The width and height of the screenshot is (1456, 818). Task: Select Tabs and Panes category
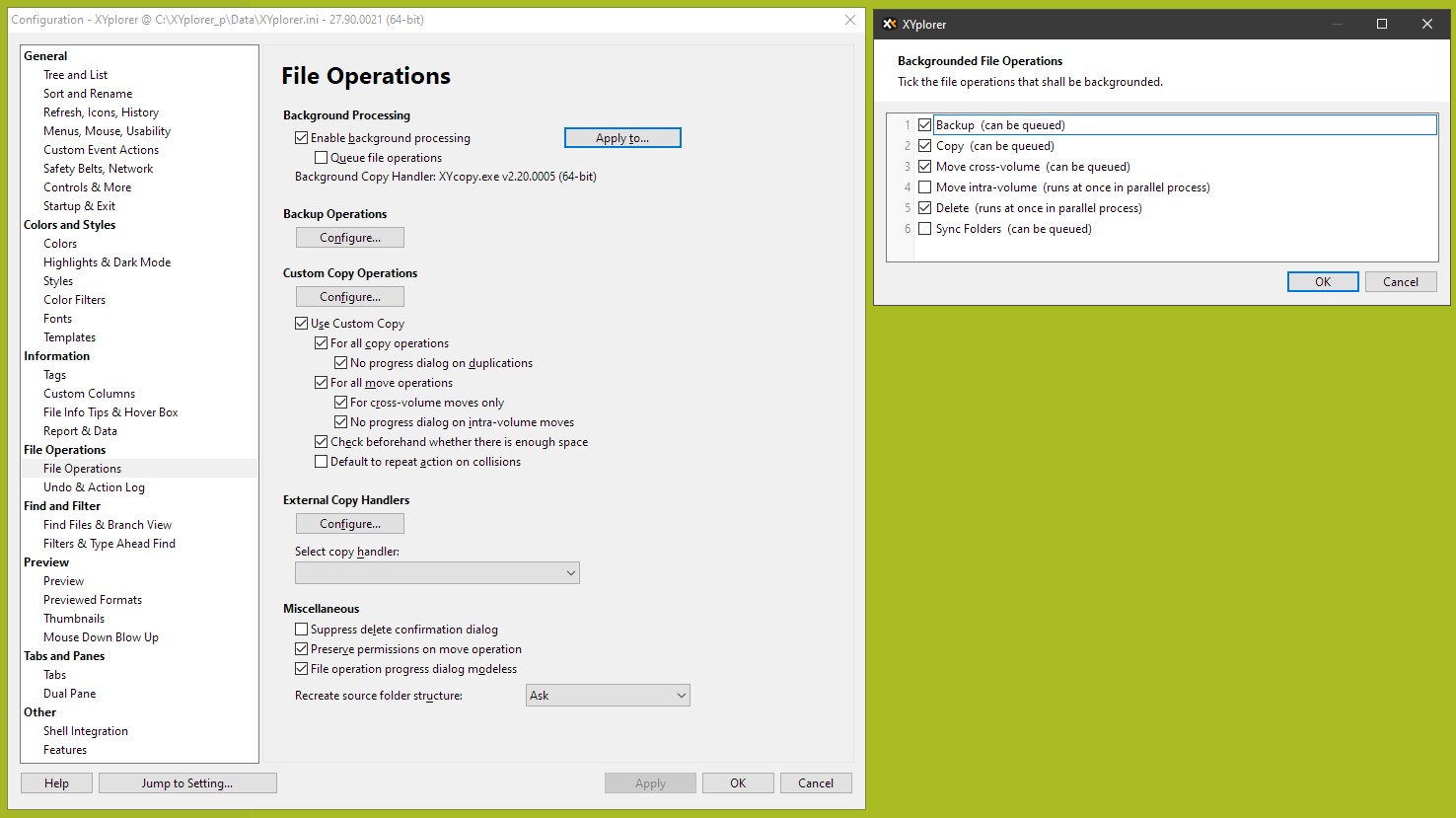pyautogui.click(x=64, y=656)
